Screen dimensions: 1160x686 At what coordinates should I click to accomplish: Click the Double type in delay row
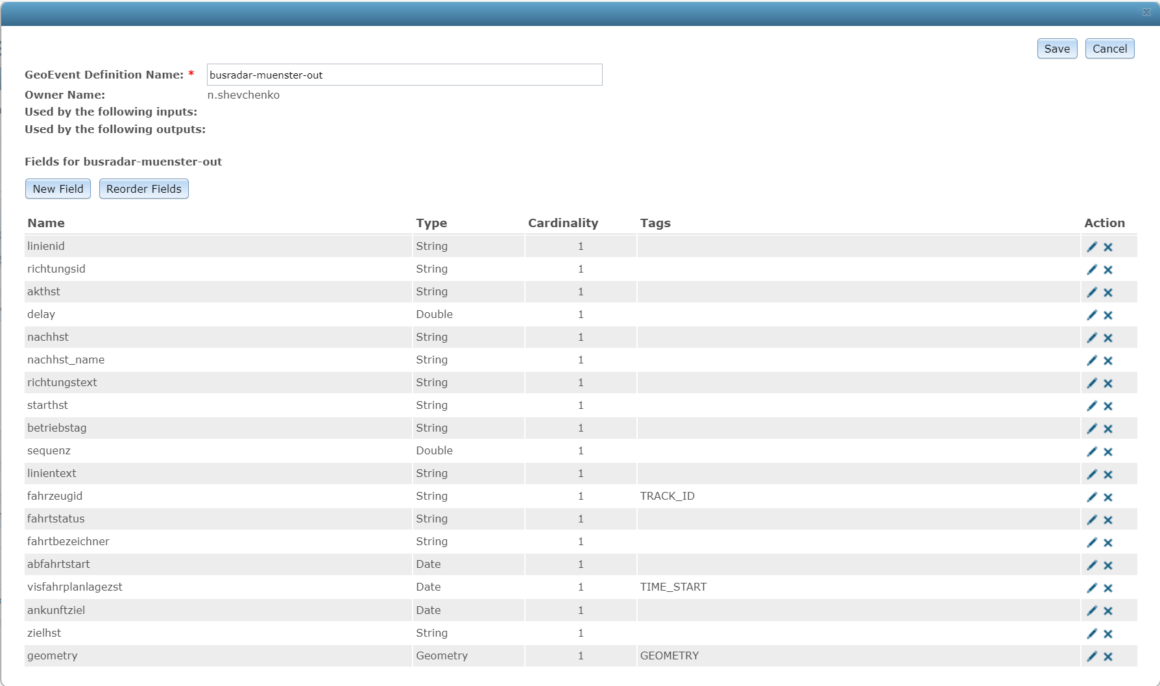pos(434,314)
